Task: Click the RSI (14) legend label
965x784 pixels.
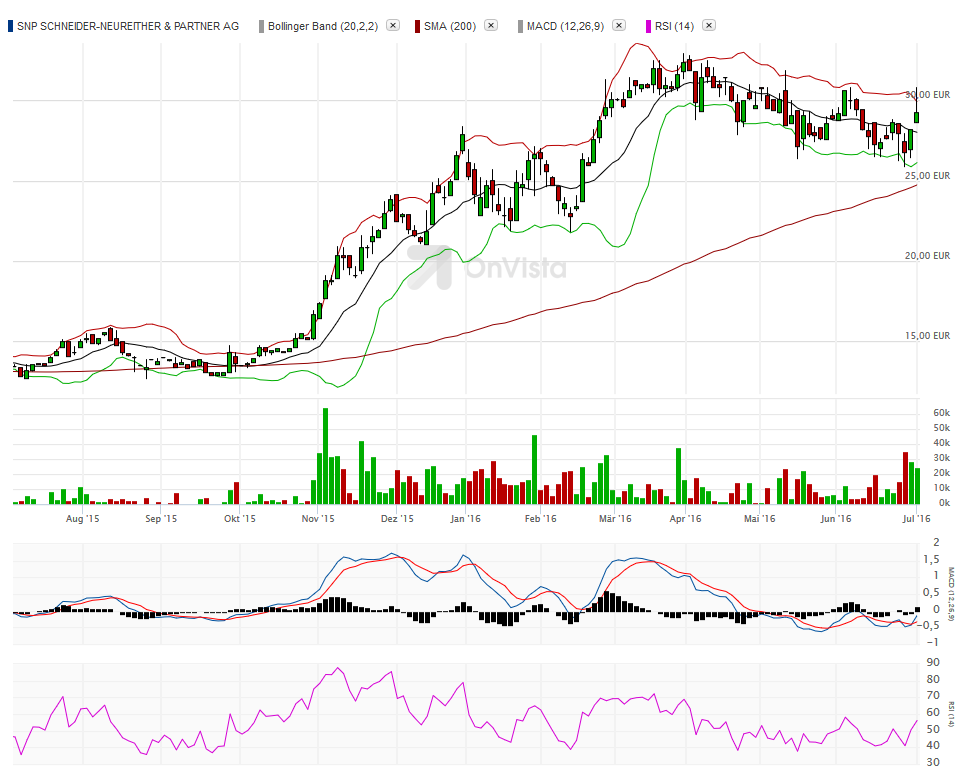Action: point(675,26)
